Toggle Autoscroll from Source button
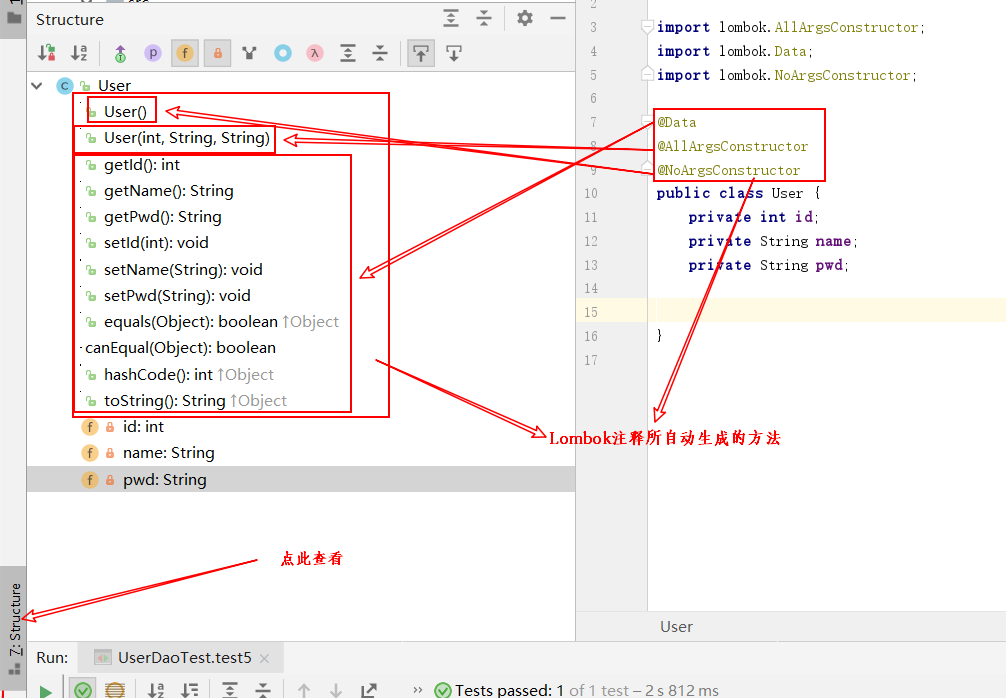The height and width of the screenshot is (698, 1006). [x=454, y=53]
